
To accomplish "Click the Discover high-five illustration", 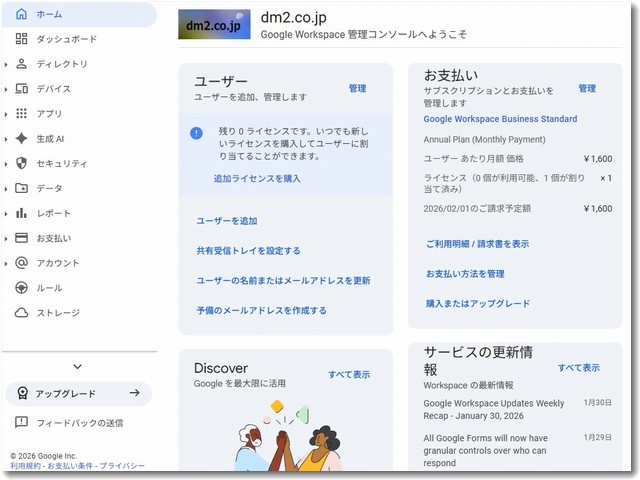I will click(x=288, y=435).
